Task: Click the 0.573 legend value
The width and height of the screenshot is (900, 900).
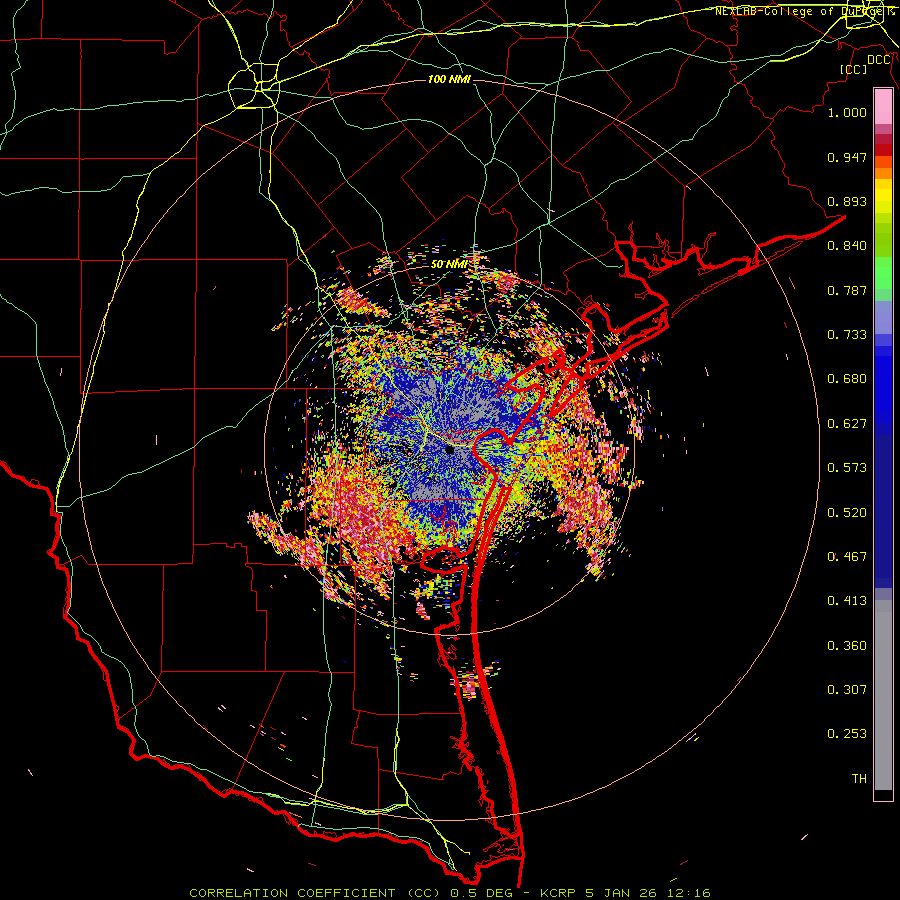Action: [847, 468]
